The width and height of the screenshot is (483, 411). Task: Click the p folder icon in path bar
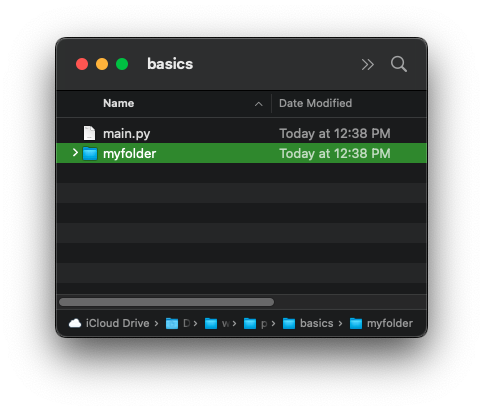point(250,323)
